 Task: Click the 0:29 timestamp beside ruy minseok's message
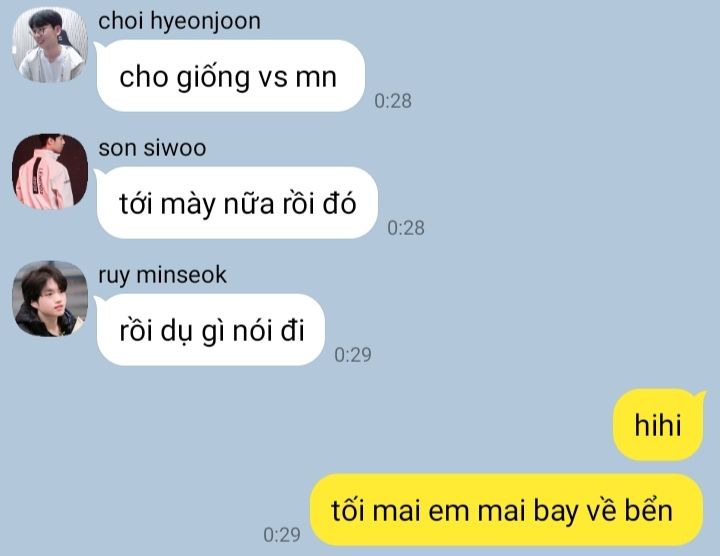pos(353,355)
